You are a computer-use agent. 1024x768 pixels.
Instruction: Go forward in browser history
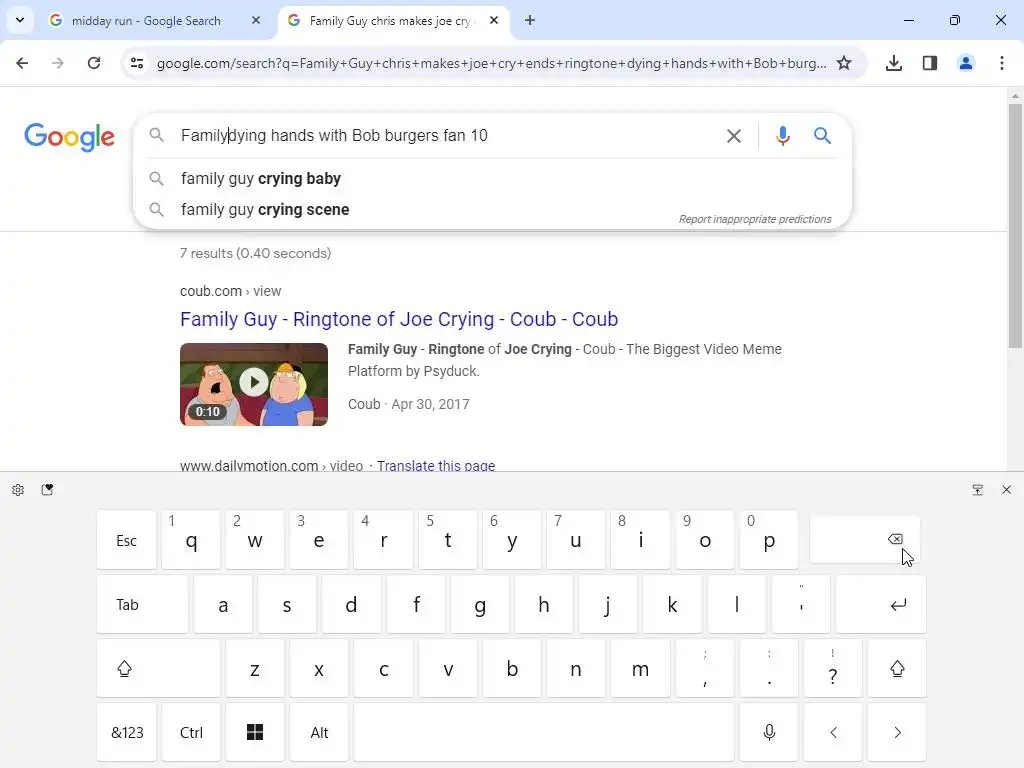(x=58, y=63)
